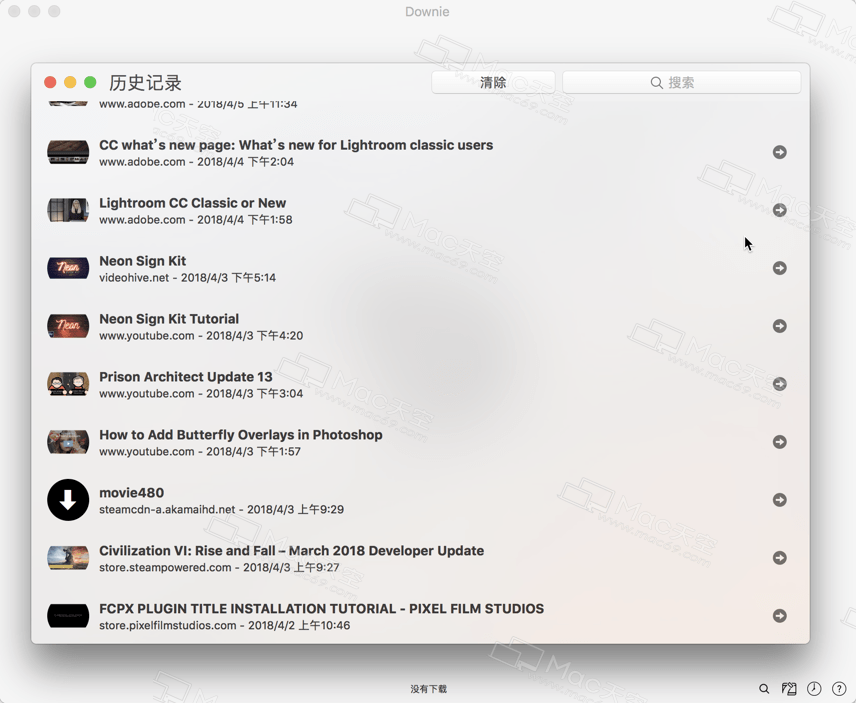Close the 历史记录 window with red button

(50, 82)
